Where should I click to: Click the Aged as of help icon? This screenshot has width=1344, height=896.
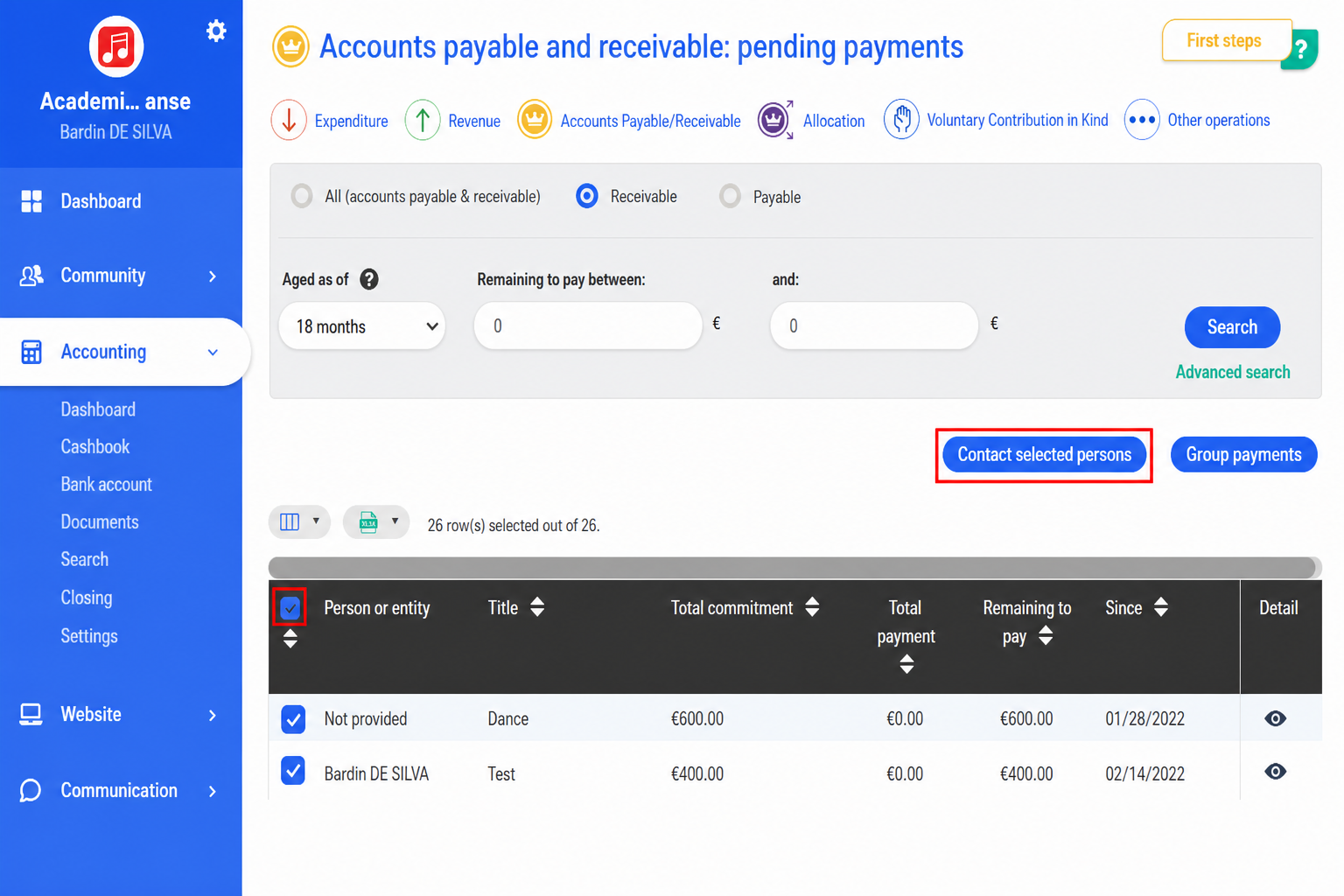(369, 279)
